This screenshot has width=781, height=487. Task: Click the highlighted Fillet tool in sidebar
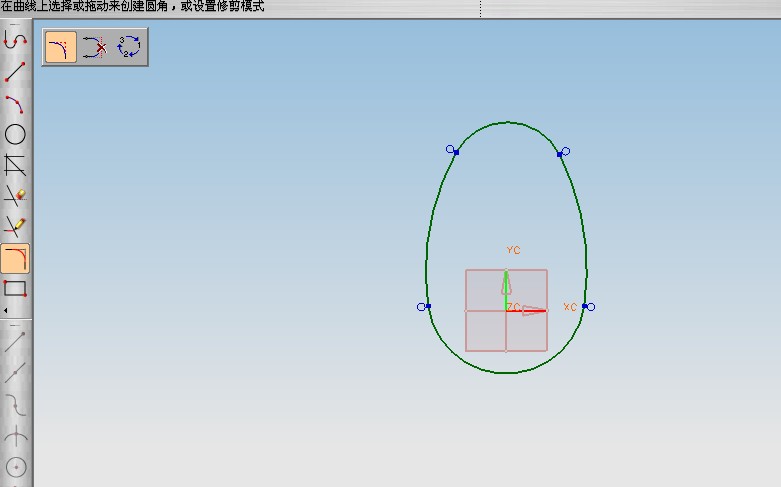coord(15,258)
